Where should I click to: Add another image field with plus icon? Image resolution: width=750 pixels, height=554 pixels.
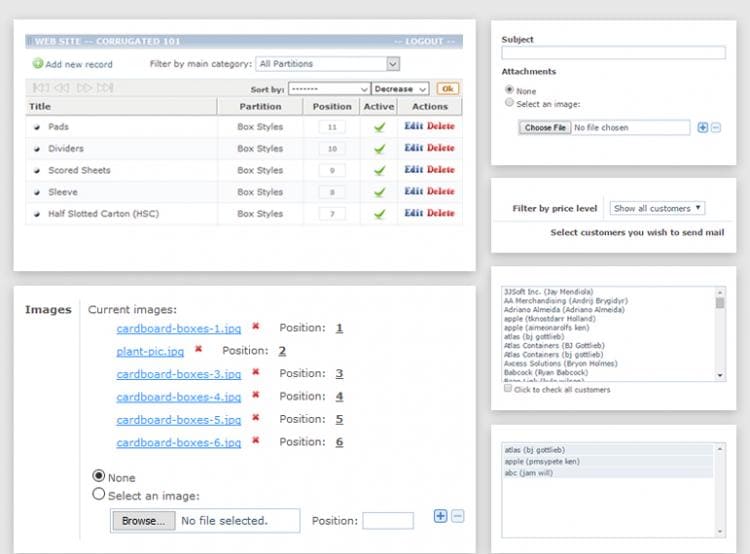click(441, 516)
